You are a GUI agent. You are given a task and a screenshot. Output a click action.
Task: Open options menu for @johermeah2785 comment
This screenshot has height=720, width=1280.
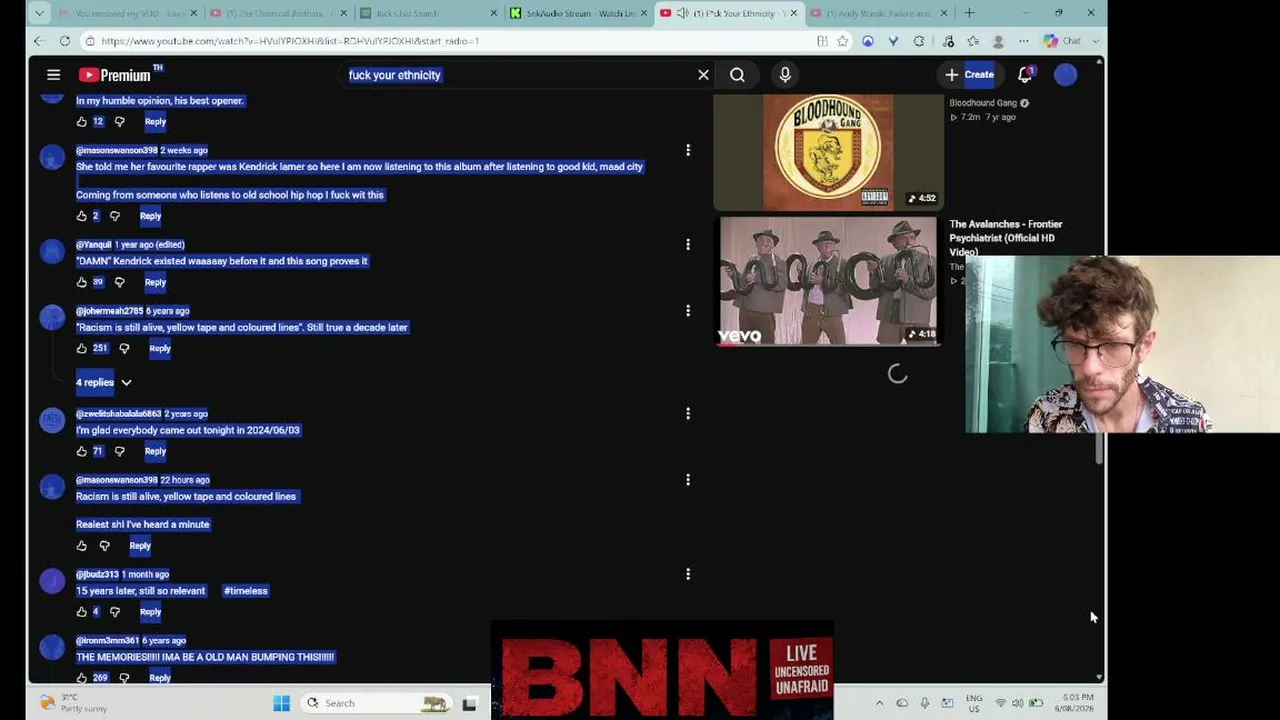pos(688,311)
